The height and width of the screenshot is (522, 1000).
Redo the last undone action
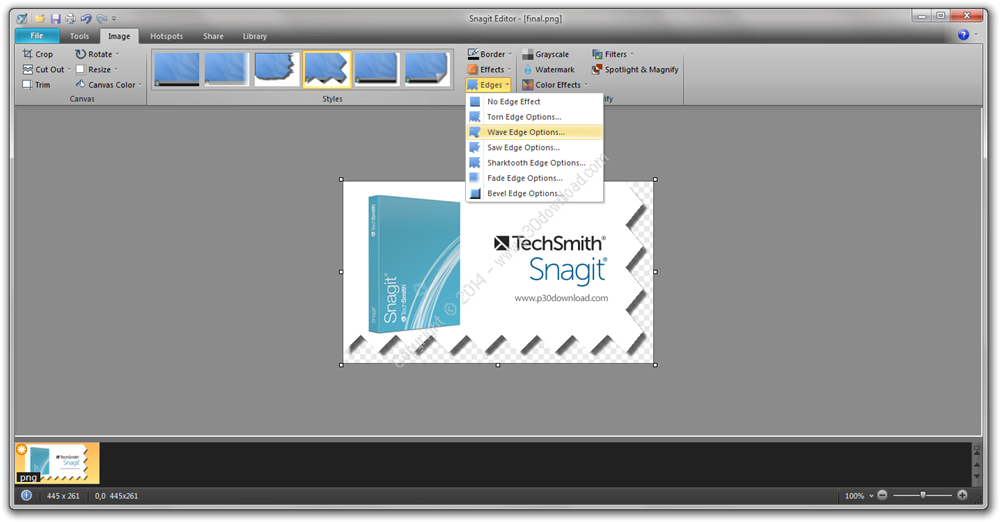(101, 19)
